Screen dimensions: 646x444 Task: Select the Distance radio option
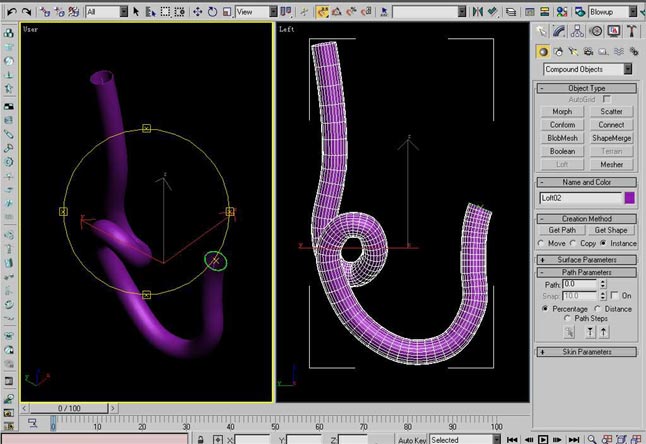(597, 308)
